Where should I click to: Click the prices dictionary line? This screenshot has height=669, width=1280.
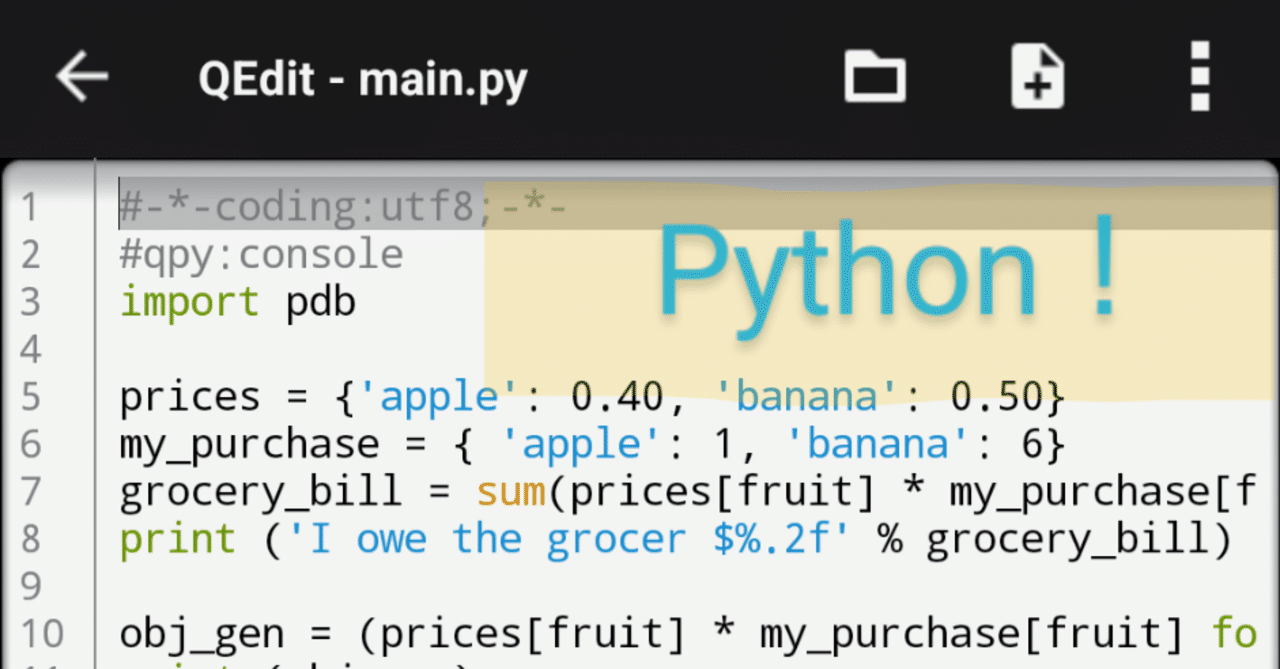tap(590, 396)
